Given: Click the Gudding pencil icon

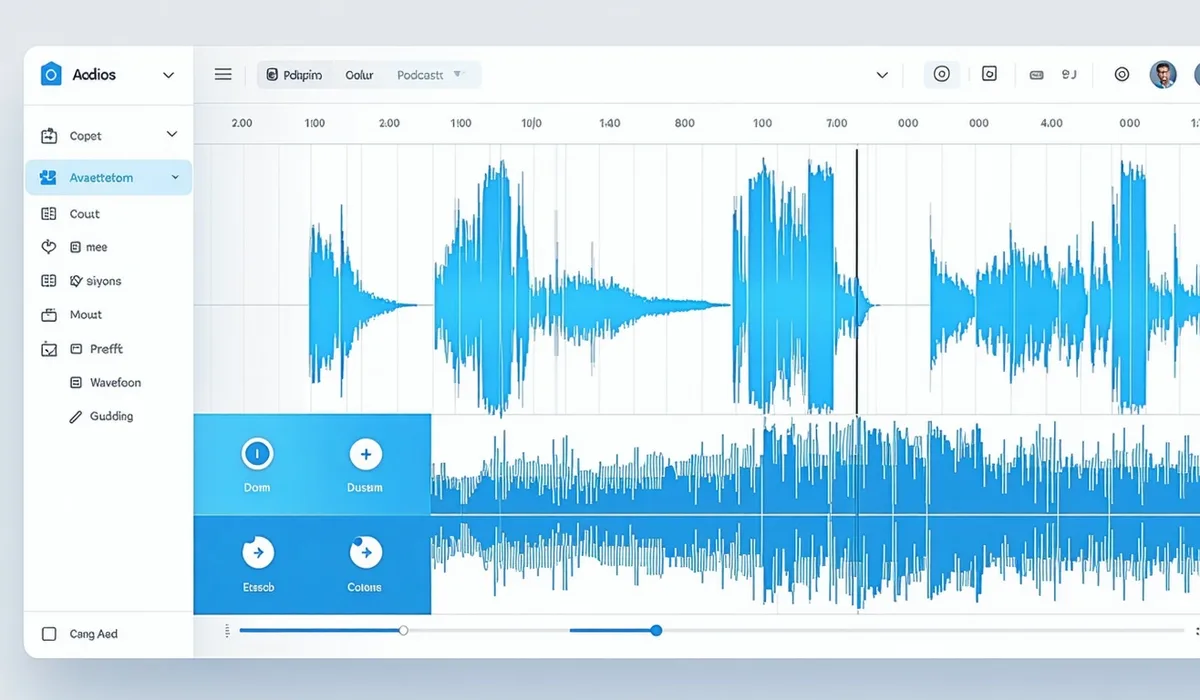Looking at the screenshot, I should (75, 417).
